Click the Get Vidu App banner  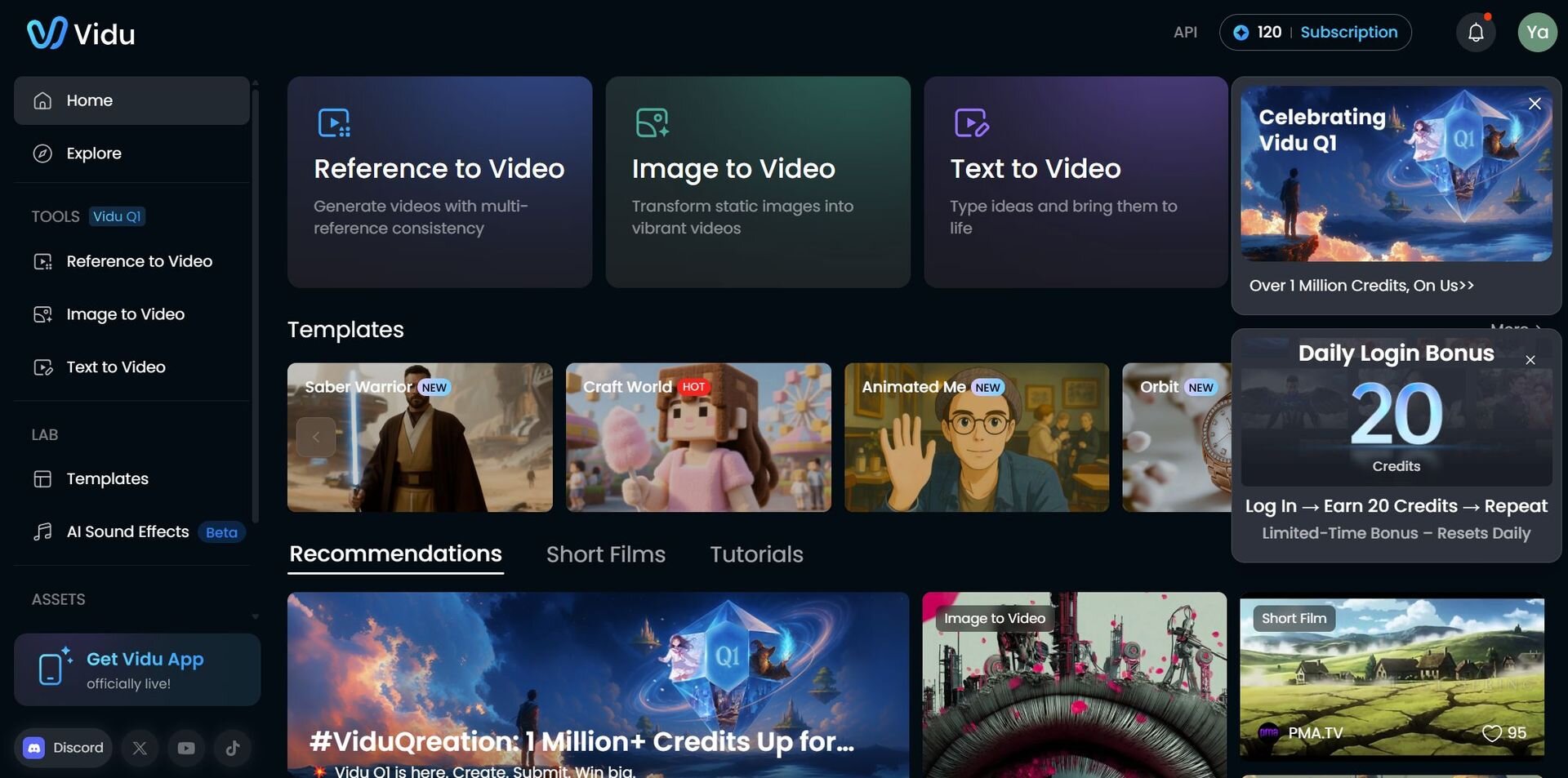point(137,669)
